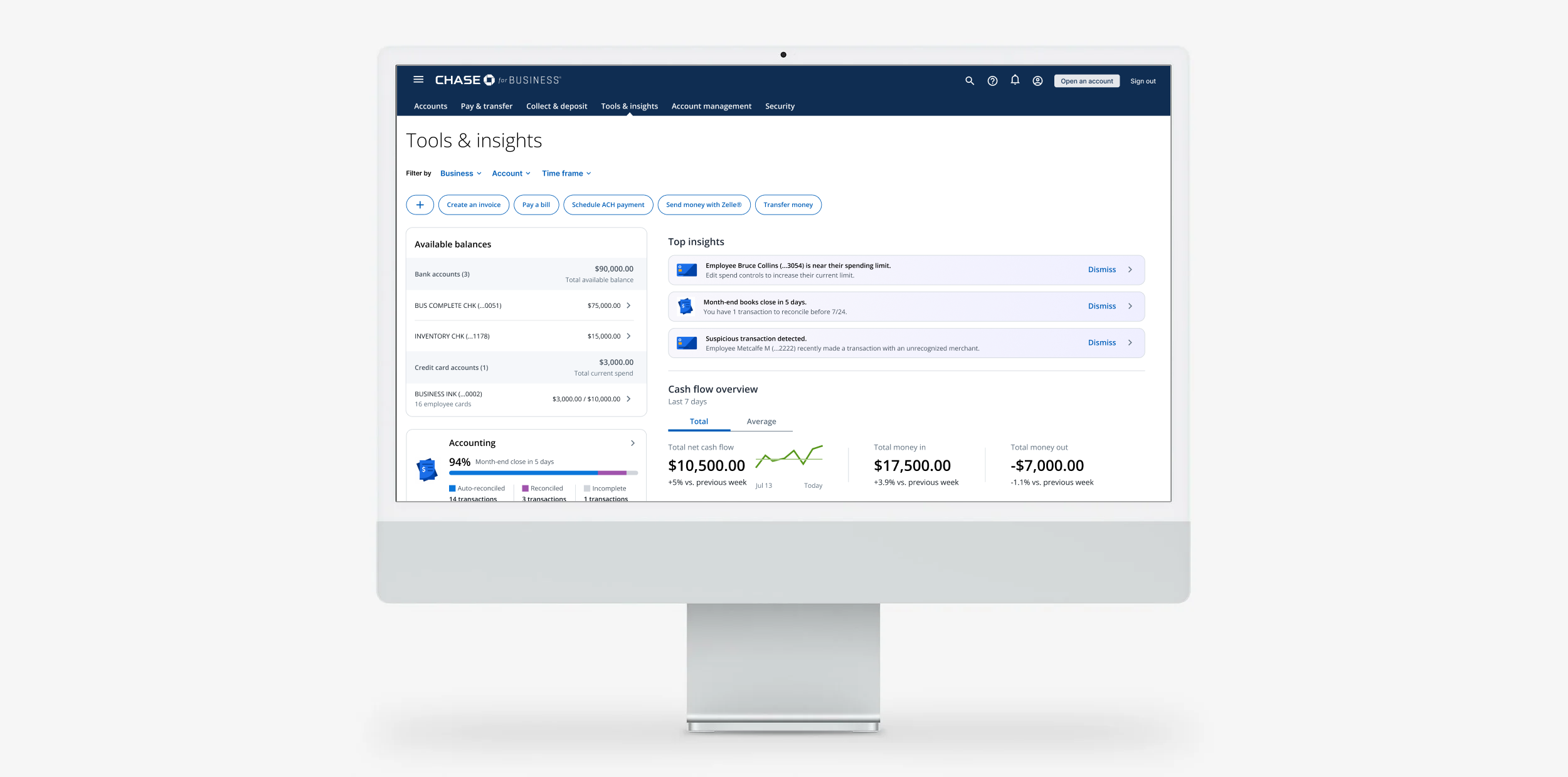Open the Account filter dropdown

pyautogui.click(x=511, y=174)
